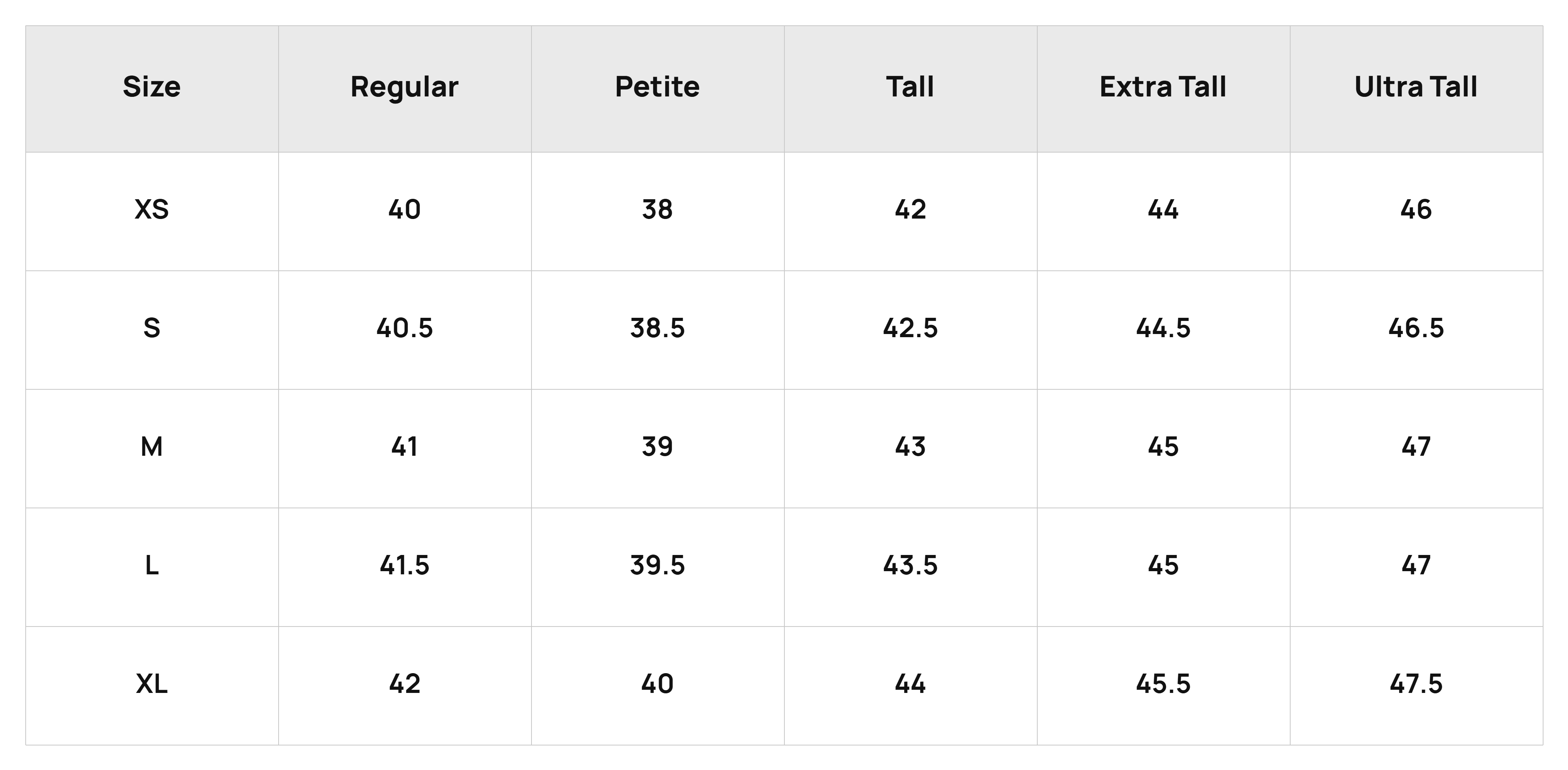Click the Size column header

click(152, 88)
